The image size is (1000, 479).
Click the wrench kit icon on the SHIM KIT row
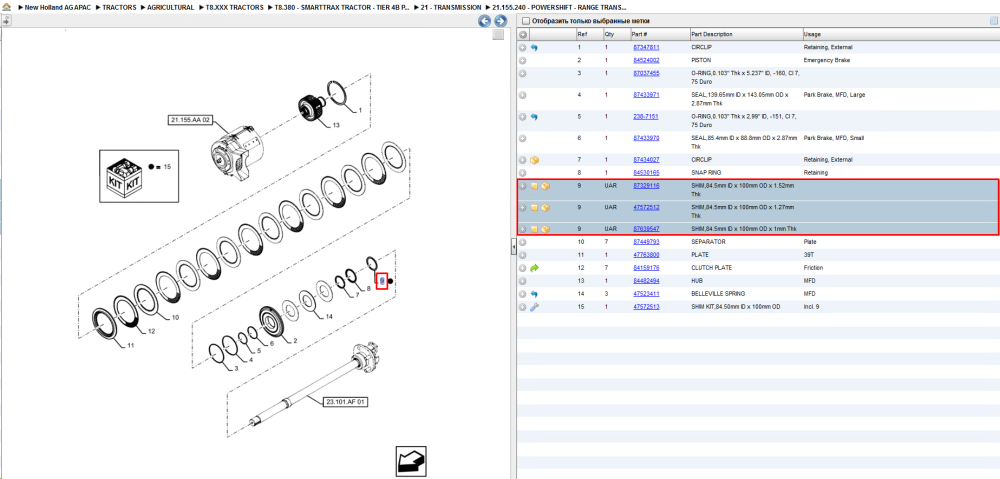pyautogui.click(x=534, y=307)
